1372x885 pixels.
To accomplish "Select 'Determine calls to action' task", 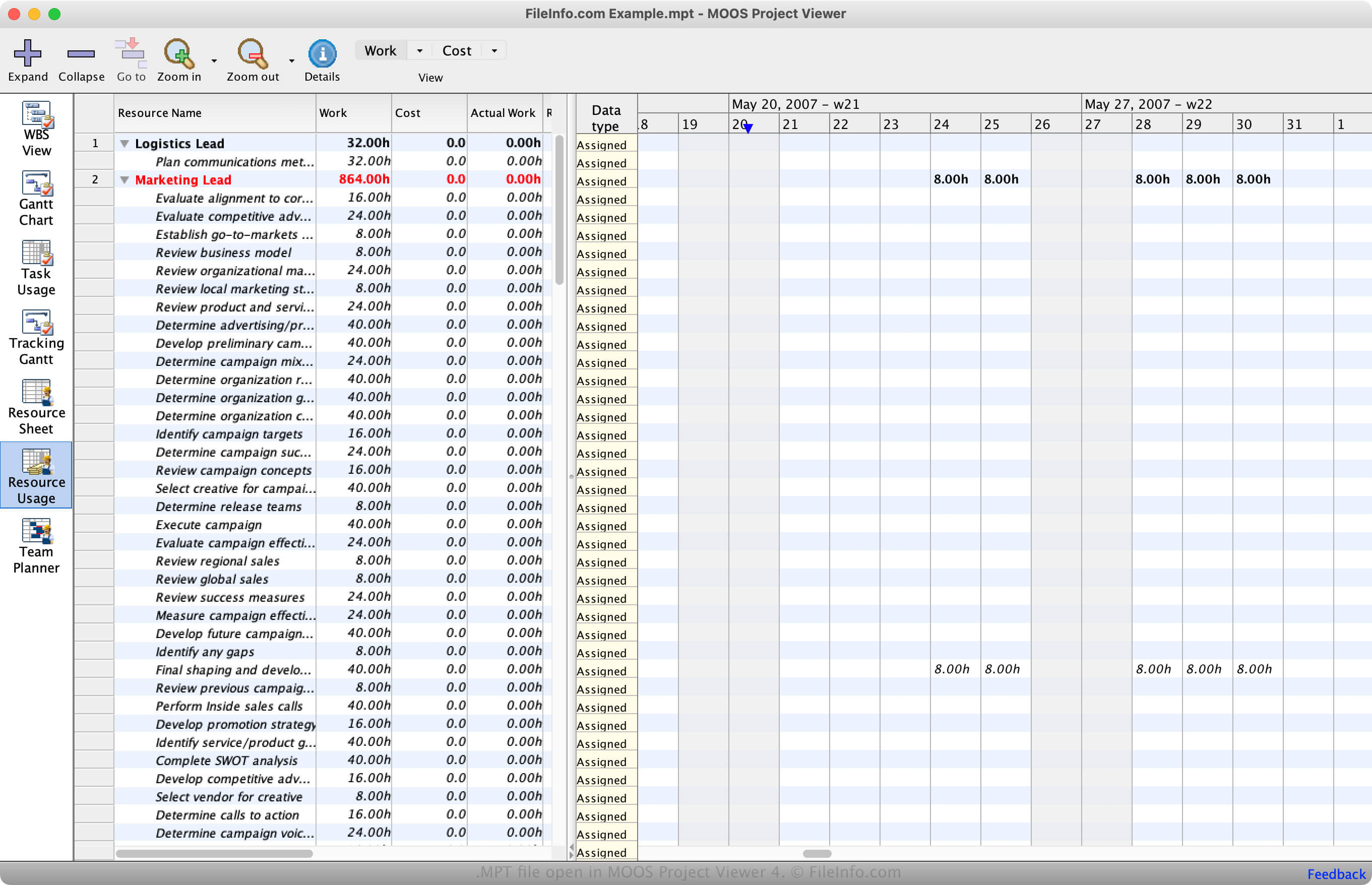I will tap(227, 815).
